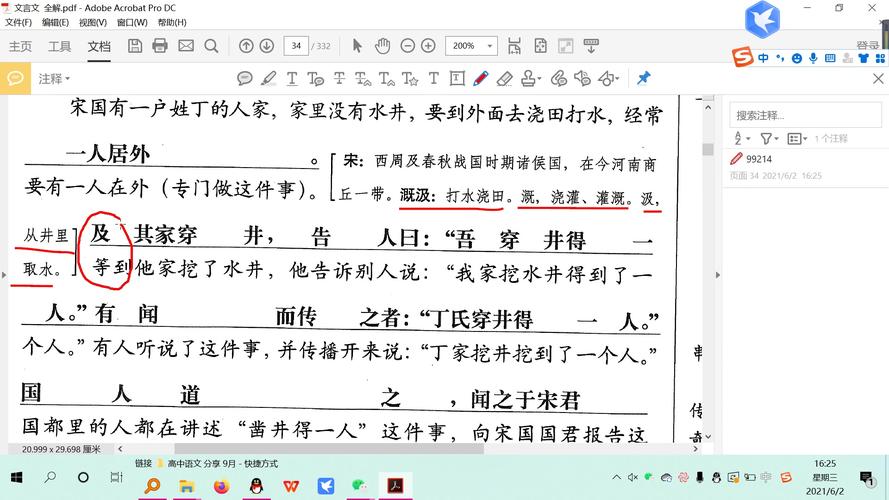Image resolution: width=889 pixels, height=500 pixels.
Task: Click the blue bird hexagon floating icon
Action: click(763, 19)
